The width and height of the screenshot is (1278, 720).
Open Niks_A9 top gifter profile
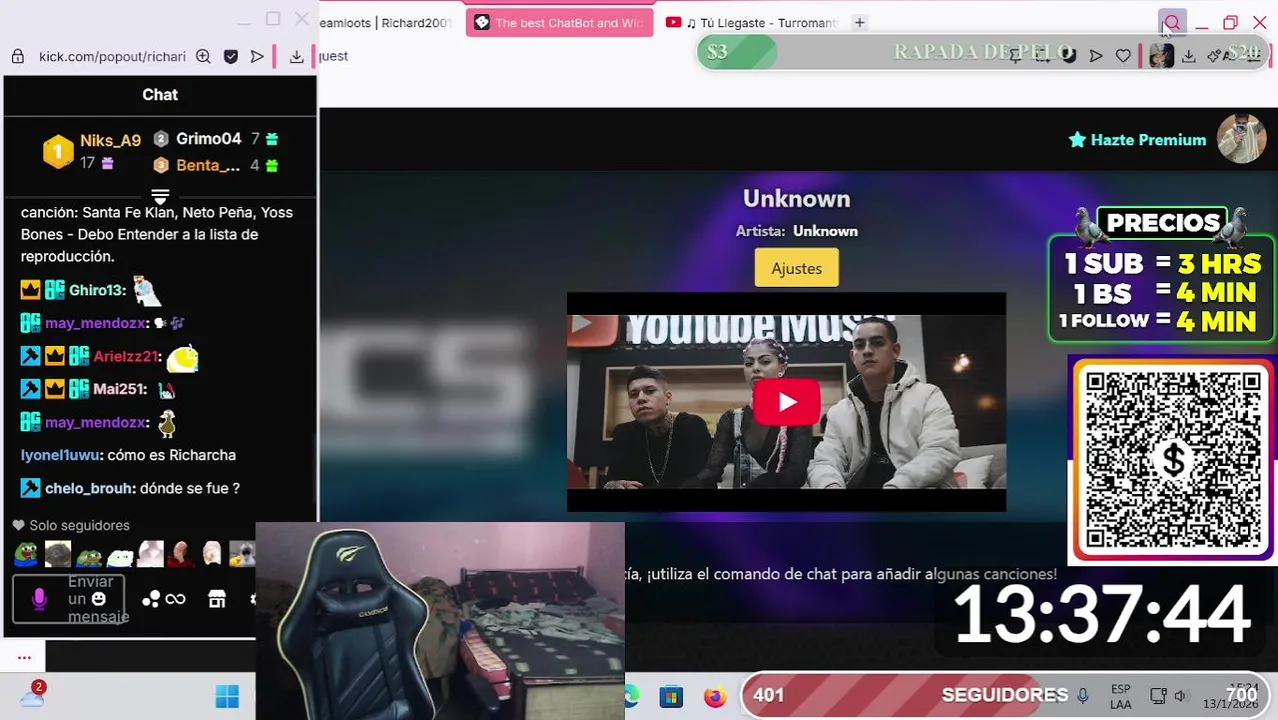tap(110, 141)
